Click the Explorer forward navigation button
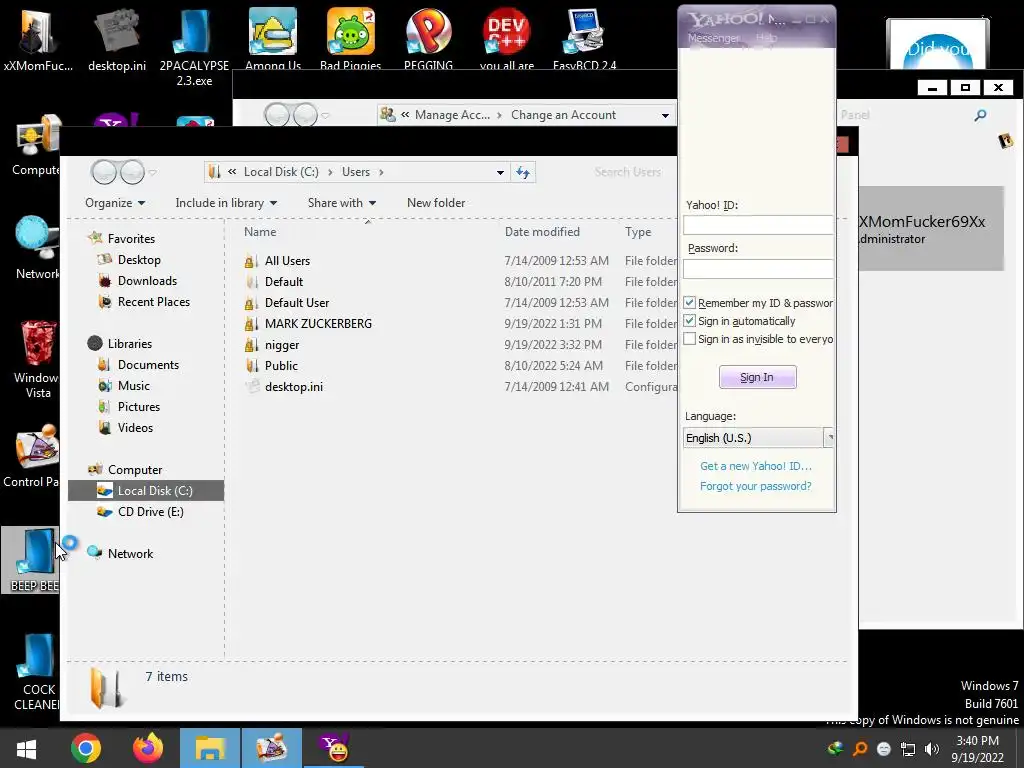 133,172
